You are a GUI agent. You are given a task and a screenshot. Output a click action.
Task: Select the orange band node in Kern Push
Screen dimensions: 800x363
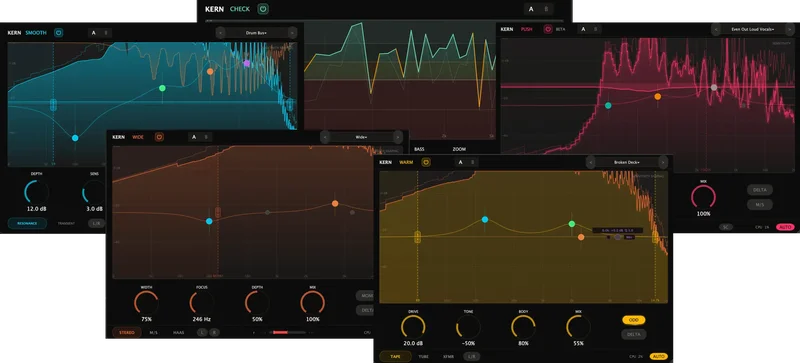(x=658, y=96)
